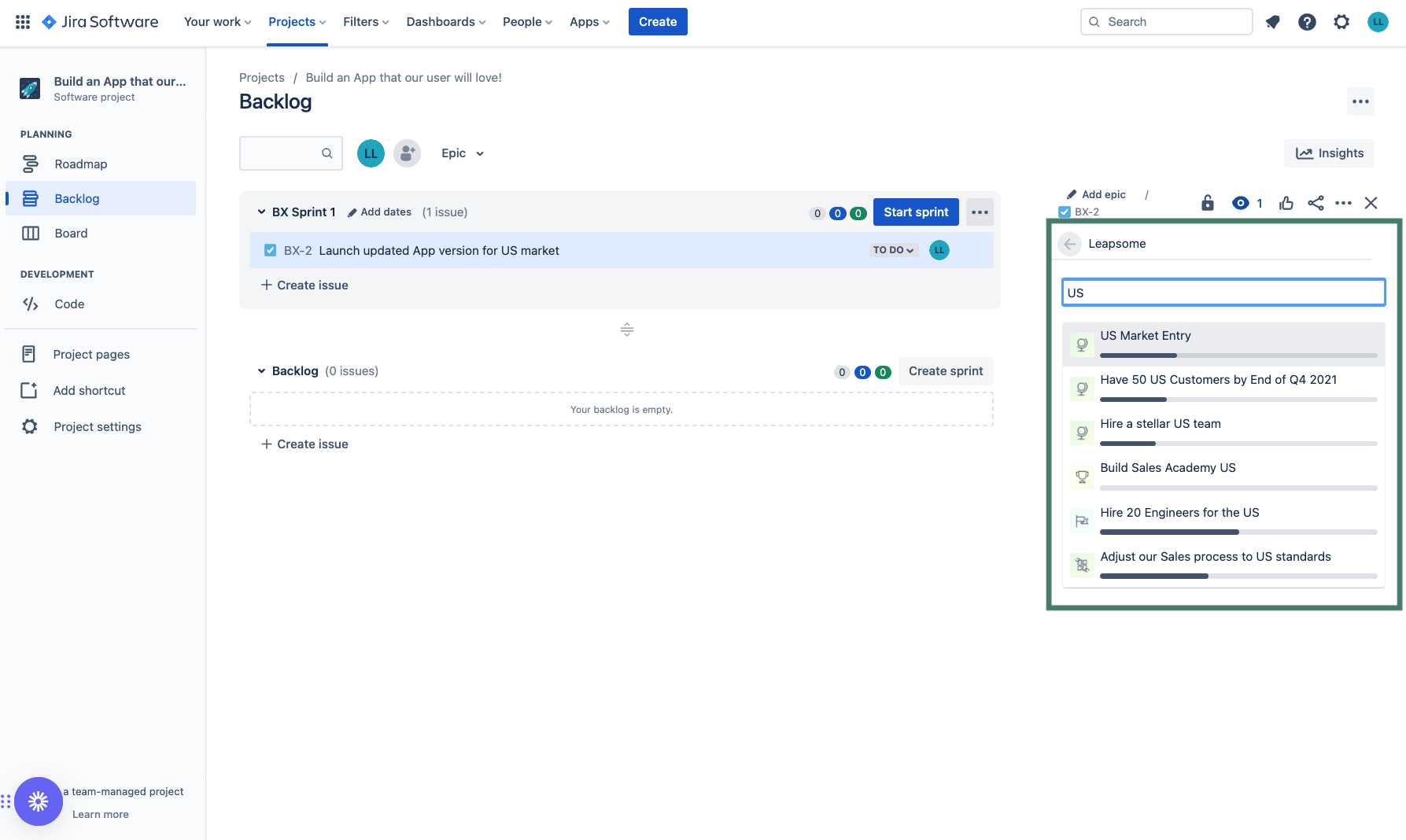
Task: Select Have 50 US Customers goal
Action: (x=1223, y=389)
